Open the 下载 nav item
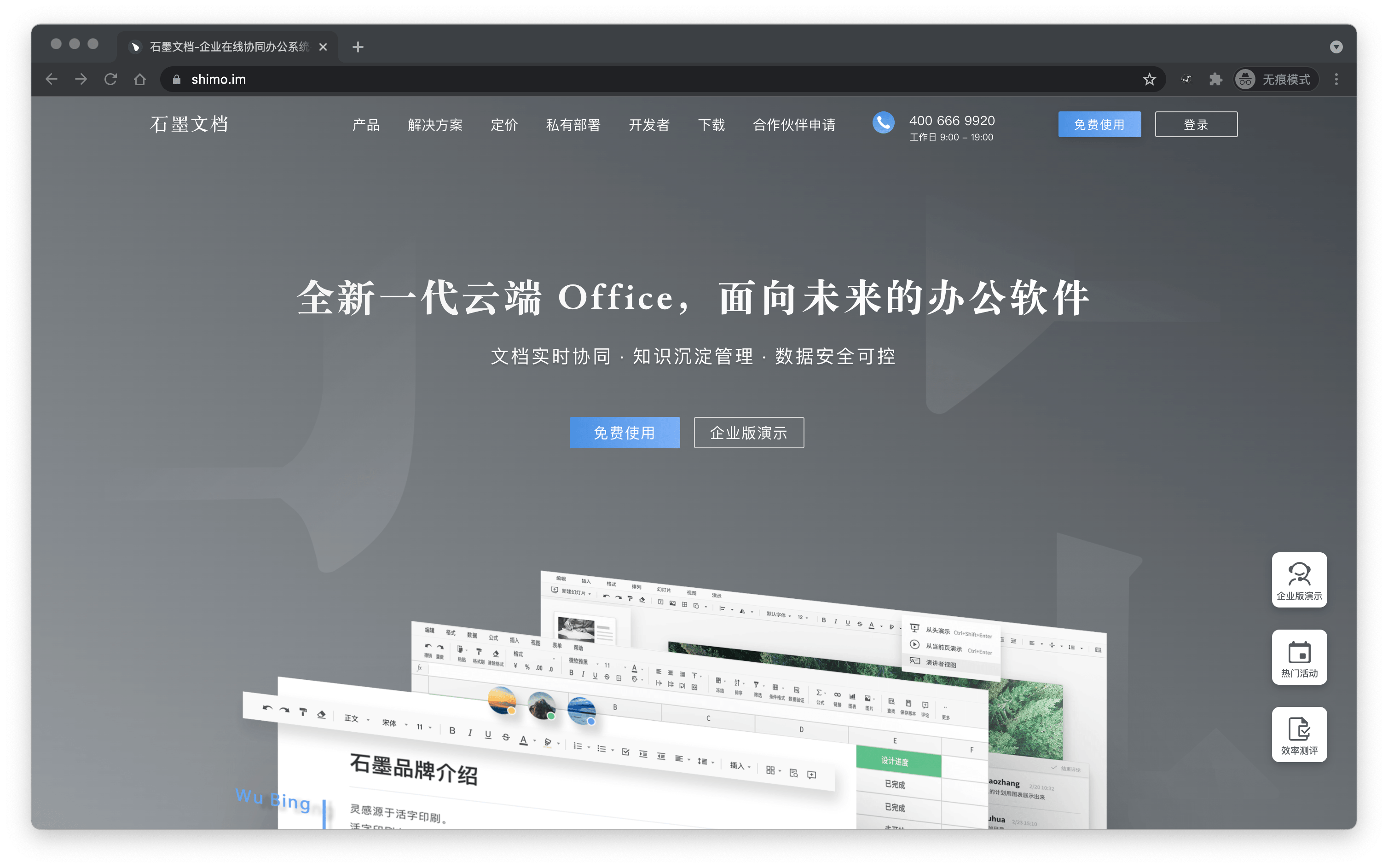 (x=711, y=125)
